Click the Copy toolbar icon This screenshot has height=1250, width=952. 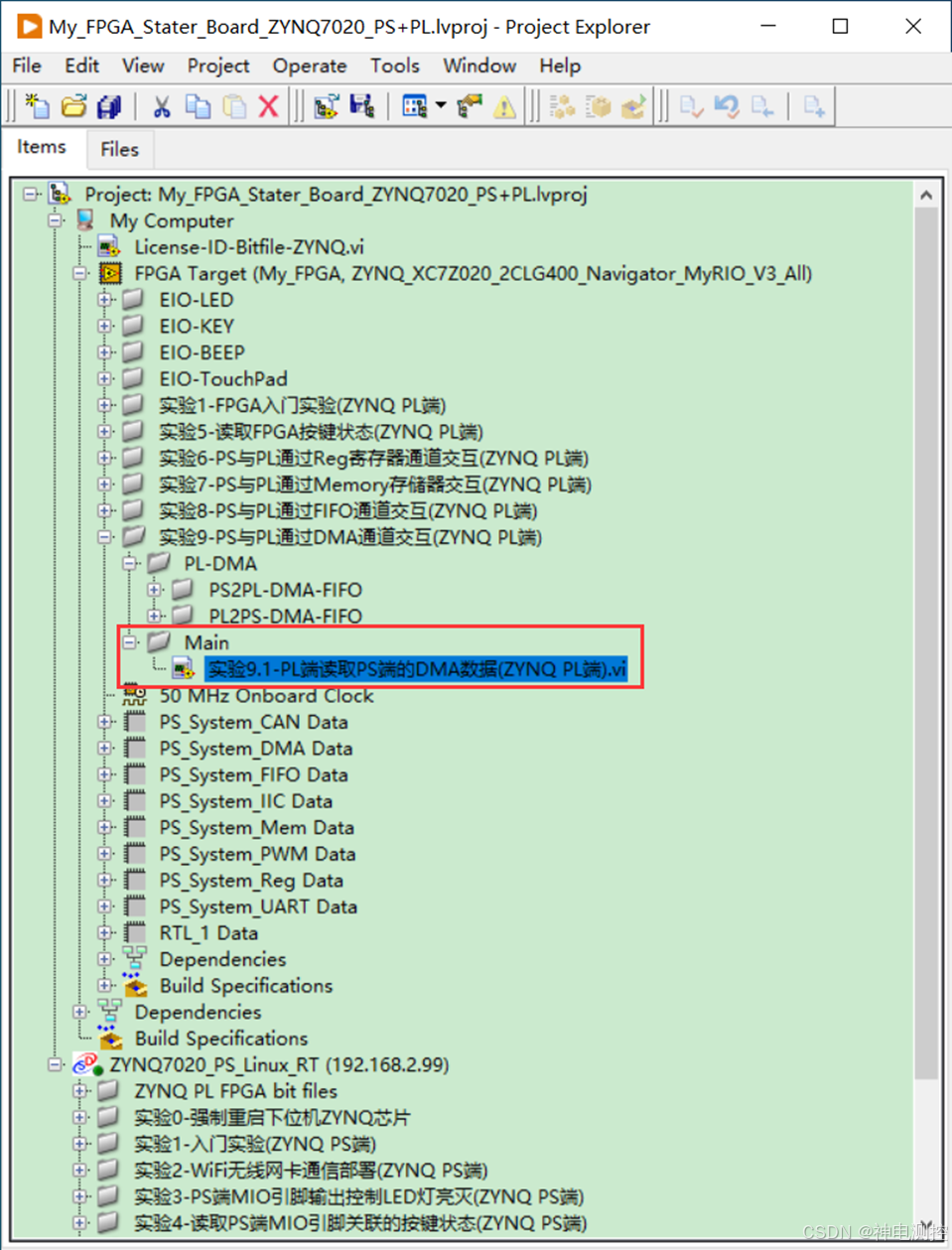coord(198,106)
